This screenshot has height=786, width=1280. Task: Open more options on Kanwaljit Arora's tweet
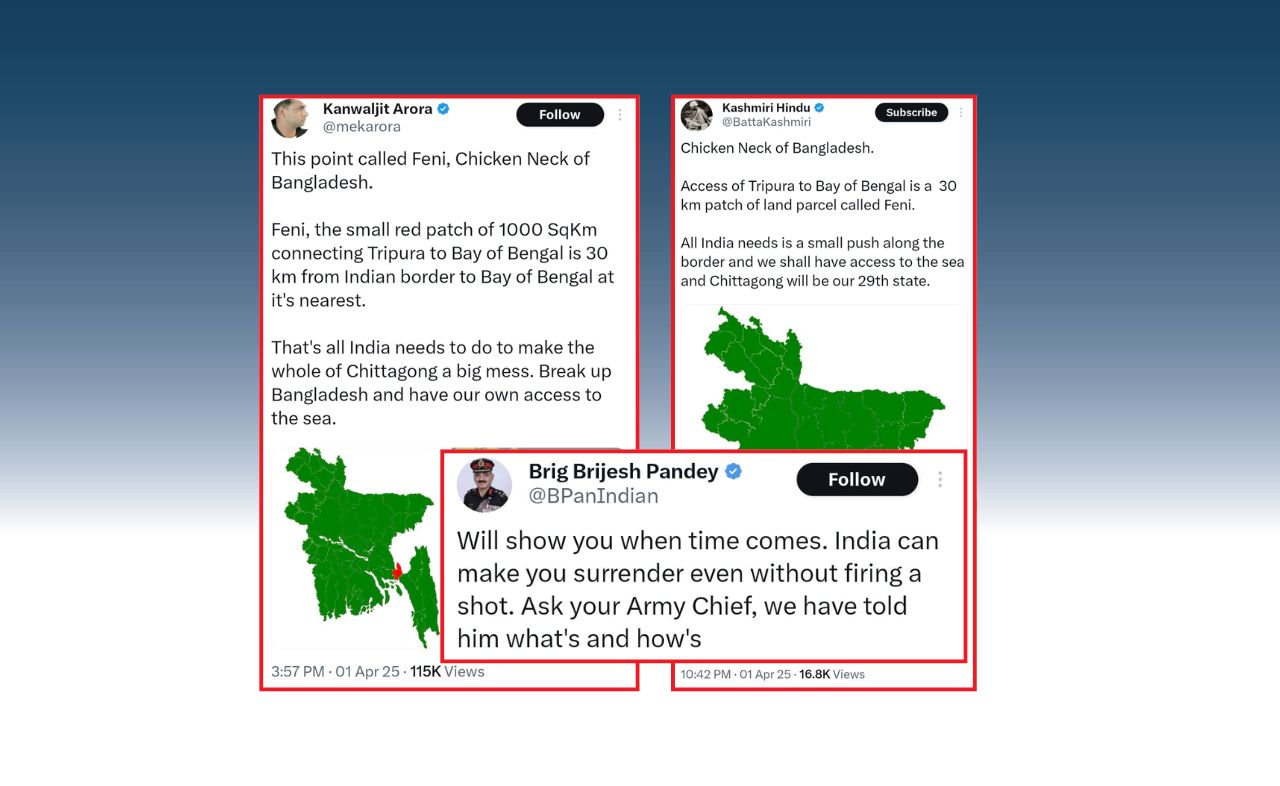pyautogui.click(x=620, y=115)
